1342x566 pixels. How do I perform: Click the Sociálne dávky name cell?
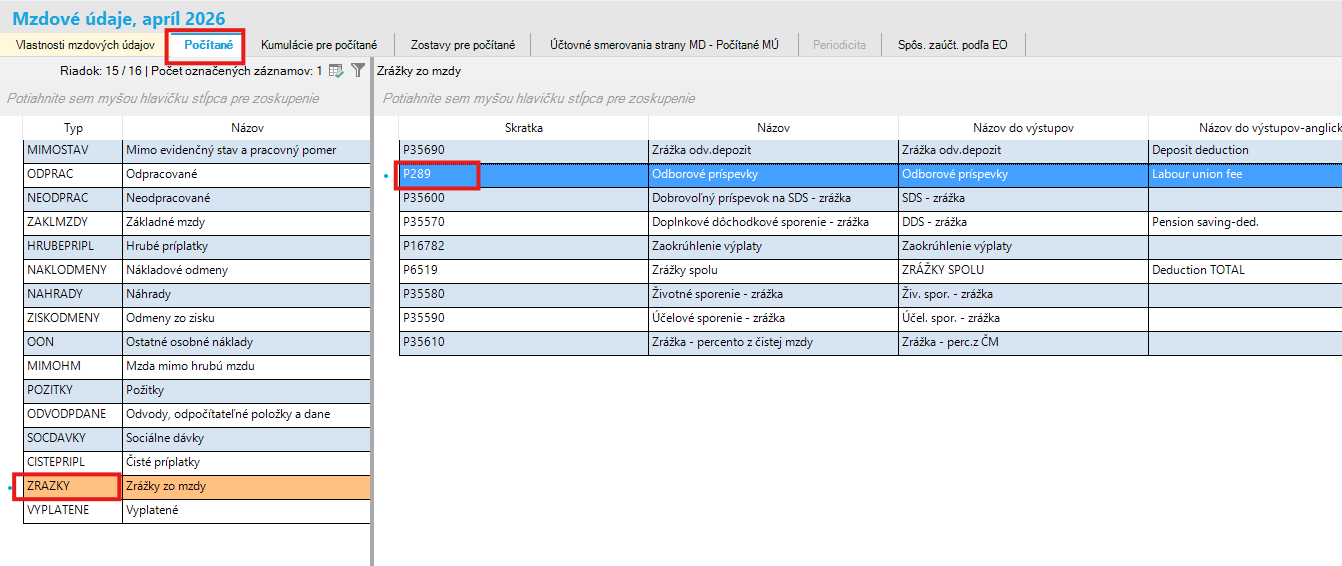tap(247, 439)
